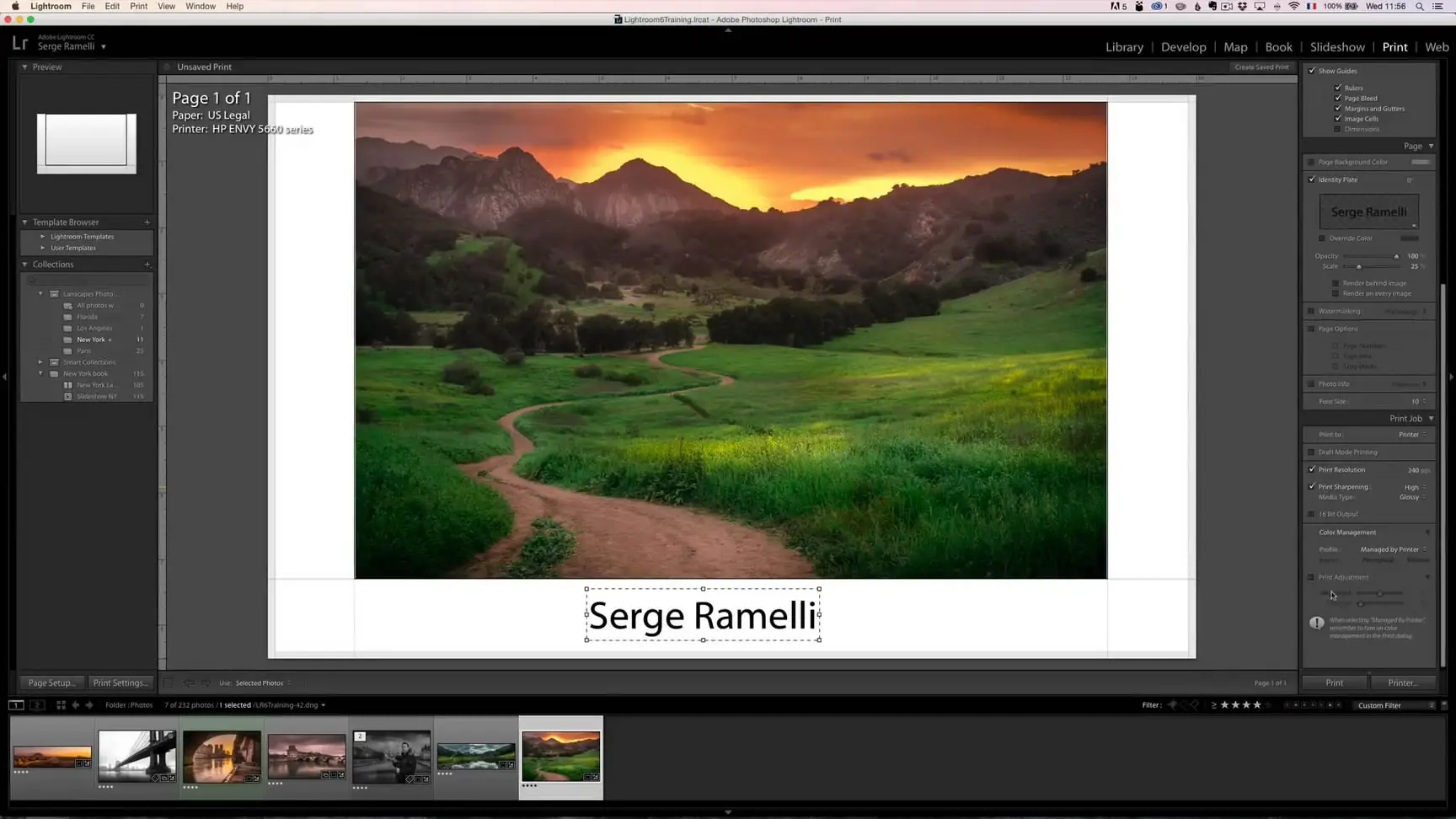Image resolution: width=1456 pixels, height=819 pixels.
Task: Click the filter lock switch icon
Action: point(1444,705)
